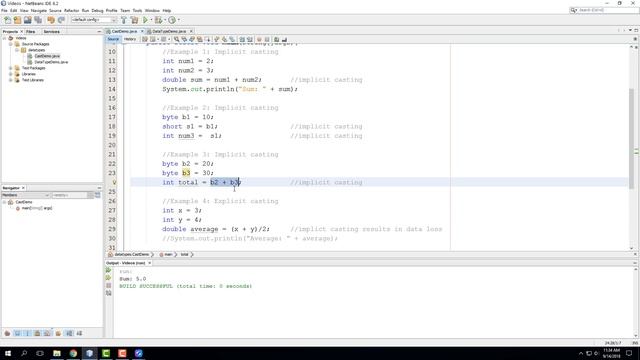Click the Clean and Build Project icon
Screen dimensions: 640x360
click(x=134, y=20)
